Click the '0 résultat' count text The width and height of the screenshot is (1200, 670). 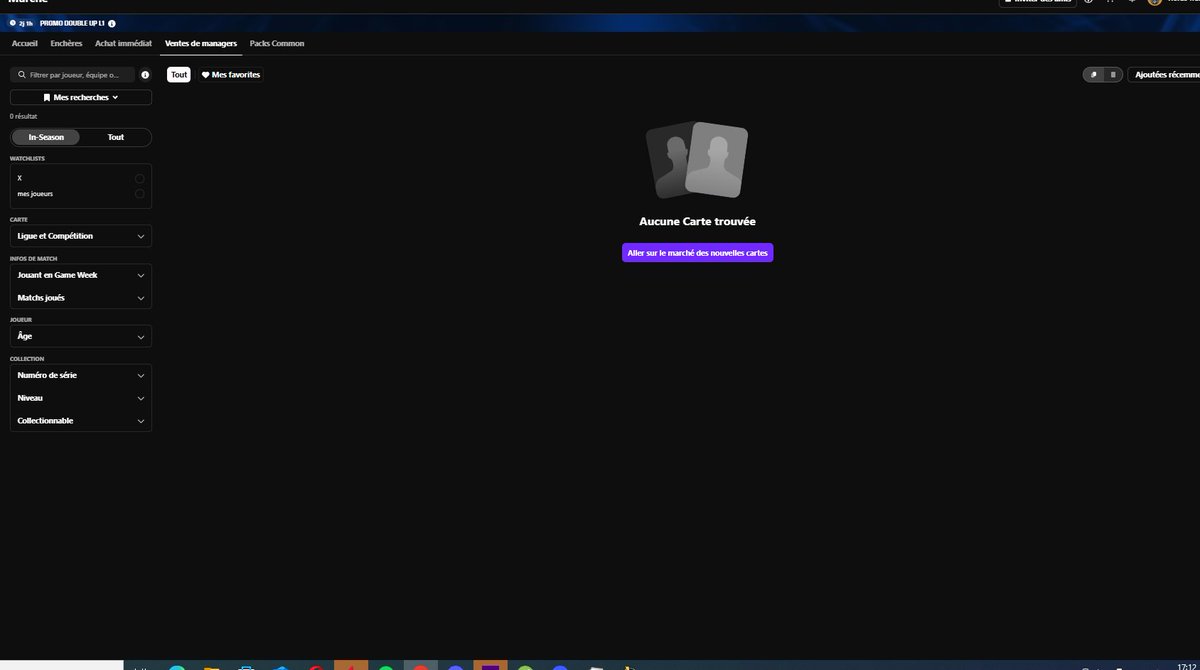[24, 116]
